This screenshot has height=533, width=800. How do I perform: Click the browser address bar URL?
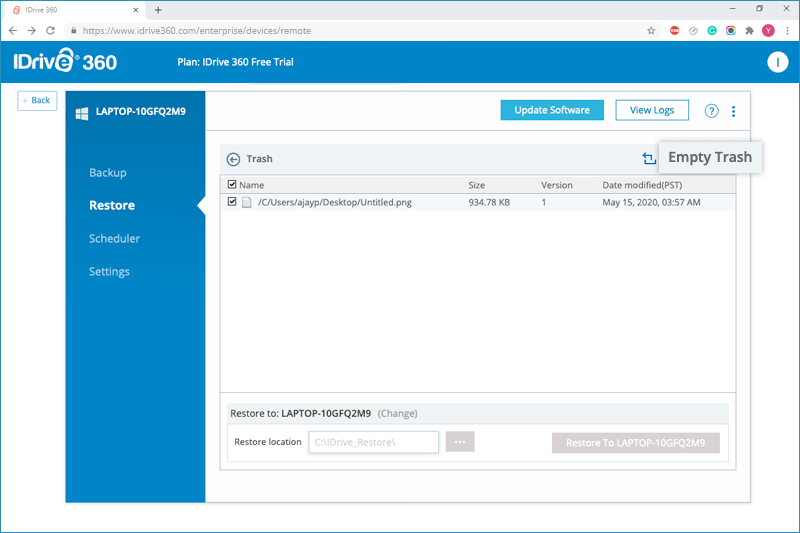(197, 31)
